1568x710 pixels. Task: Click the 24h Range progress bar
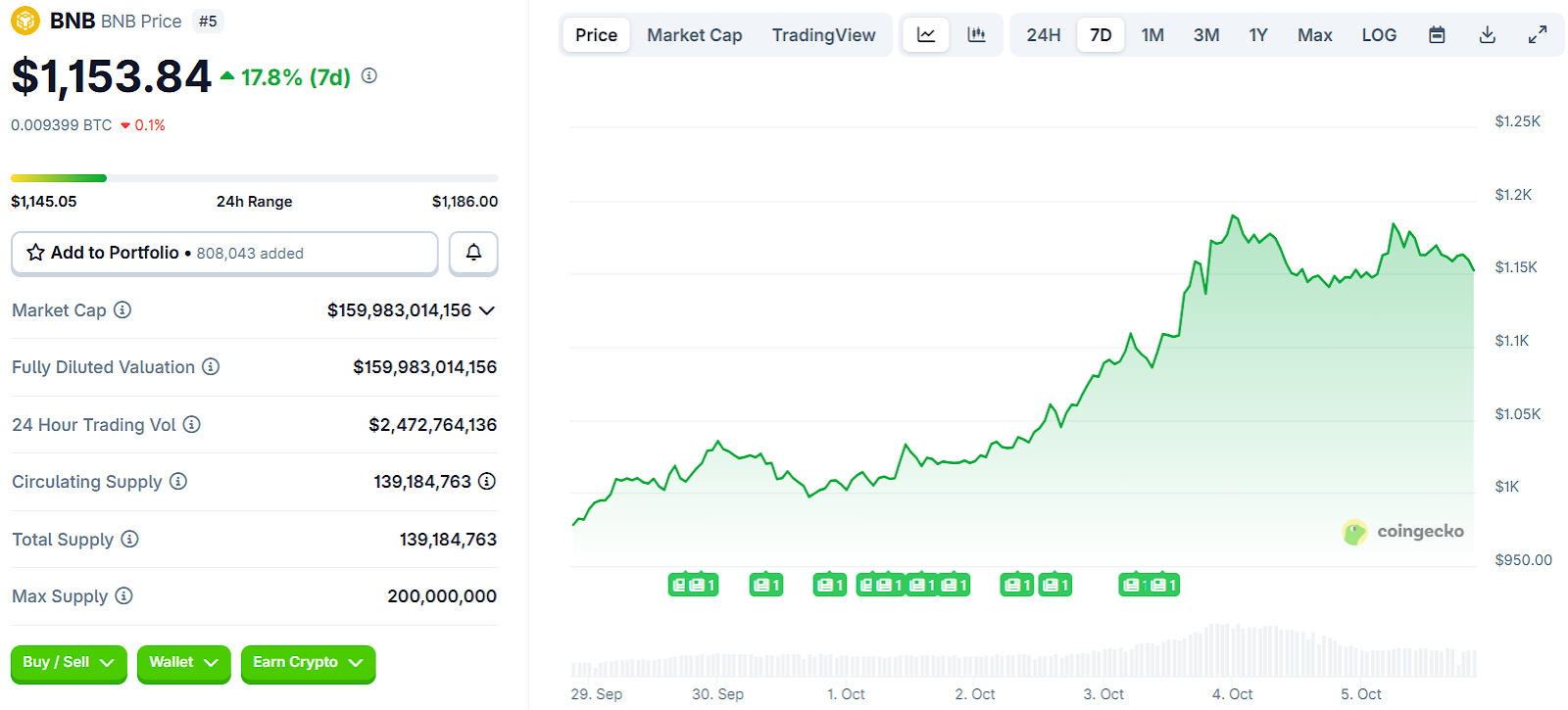tap(254, 178)
